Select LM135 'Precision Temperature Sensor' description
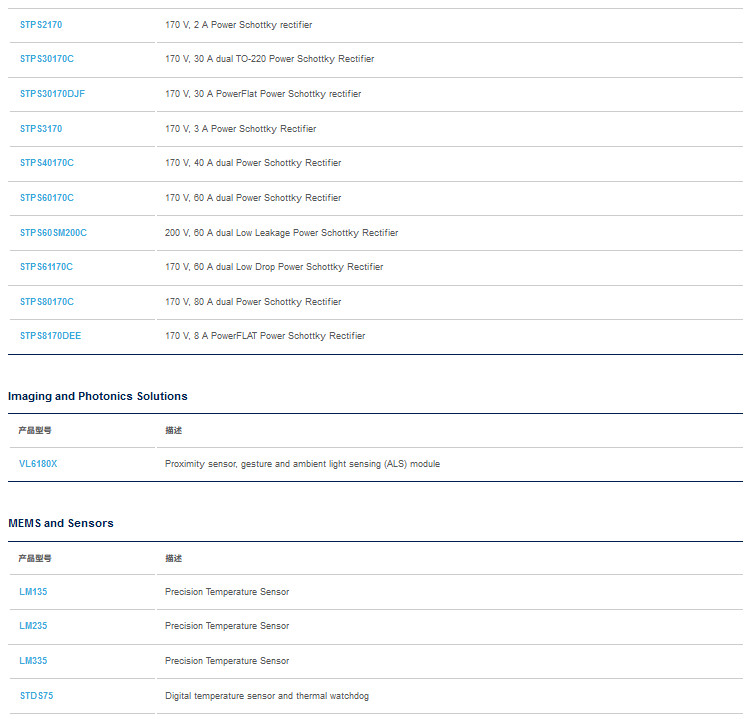This screenshot has width=755, height=719. coord(227,592)
